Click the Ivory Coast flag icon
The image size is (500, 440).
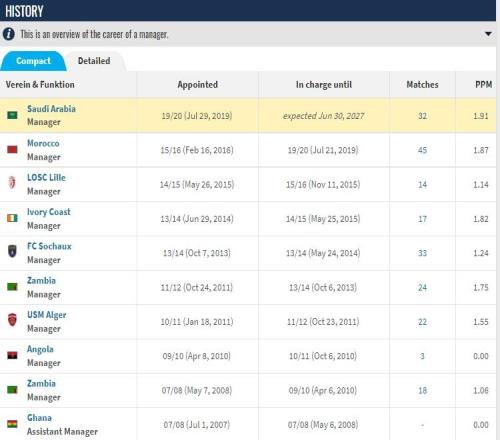12,218
